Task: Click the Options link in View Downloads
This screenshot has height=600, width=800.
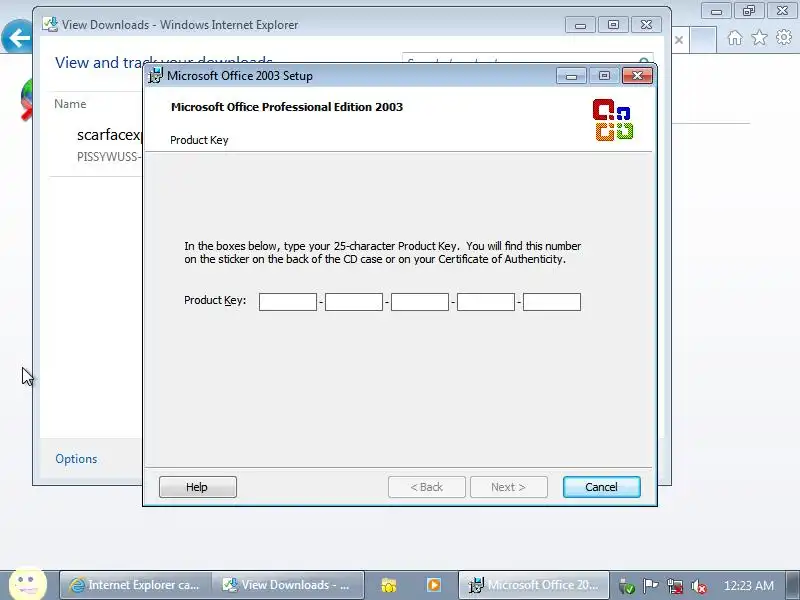Action: (x=76, y=459)
